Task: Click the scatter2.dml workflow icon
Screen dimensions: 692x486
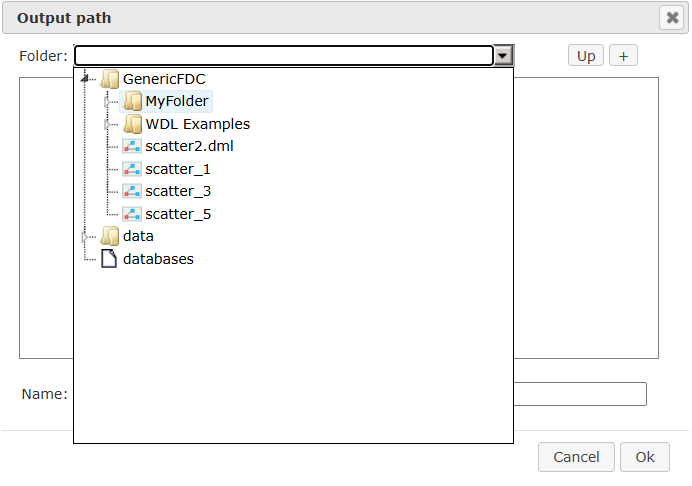Action: pyautogui.click(x=132, y=146)
